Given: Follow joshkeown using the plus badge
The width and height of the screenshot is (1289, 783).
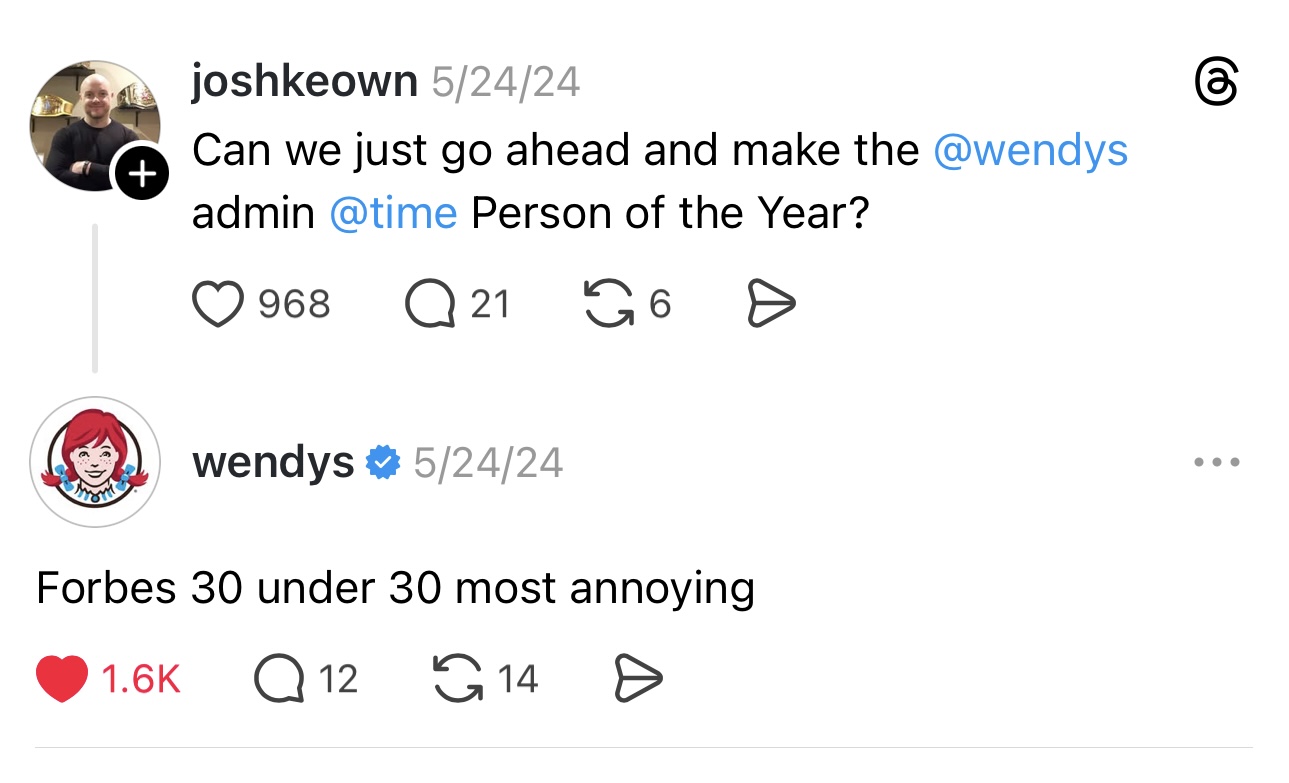Looking at the screenshot, I should tap(143, 175).
